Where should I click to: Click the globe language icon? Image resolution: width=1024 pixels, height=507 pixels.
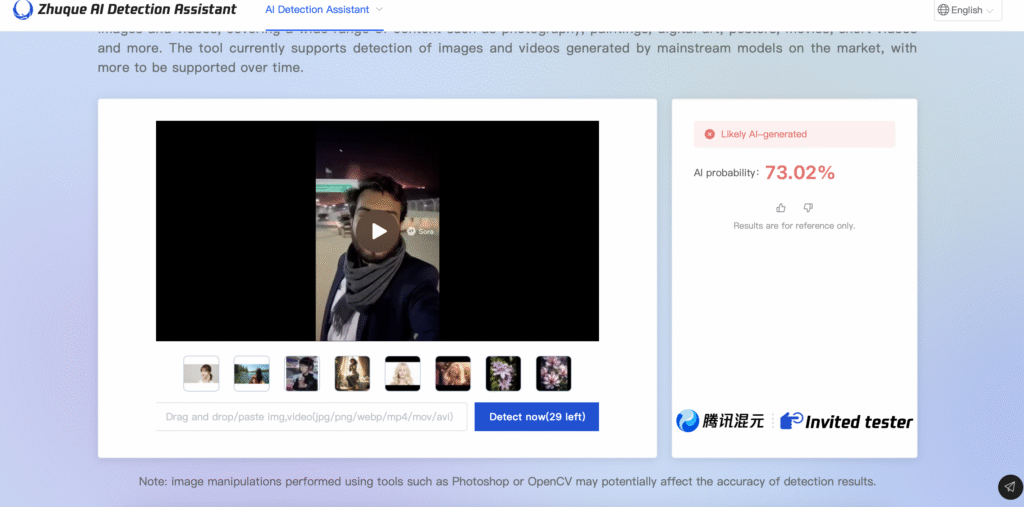943,10
